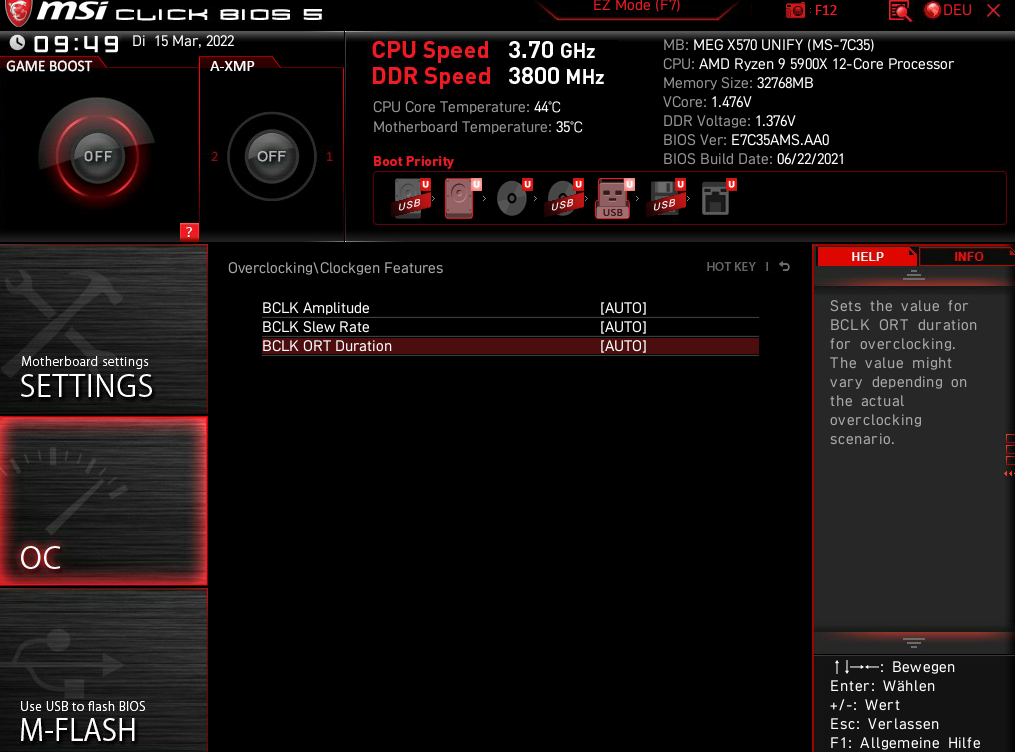Open the red question mark help icon
1015x752 pixels.
pyautogui.click(x=189, y=232)
